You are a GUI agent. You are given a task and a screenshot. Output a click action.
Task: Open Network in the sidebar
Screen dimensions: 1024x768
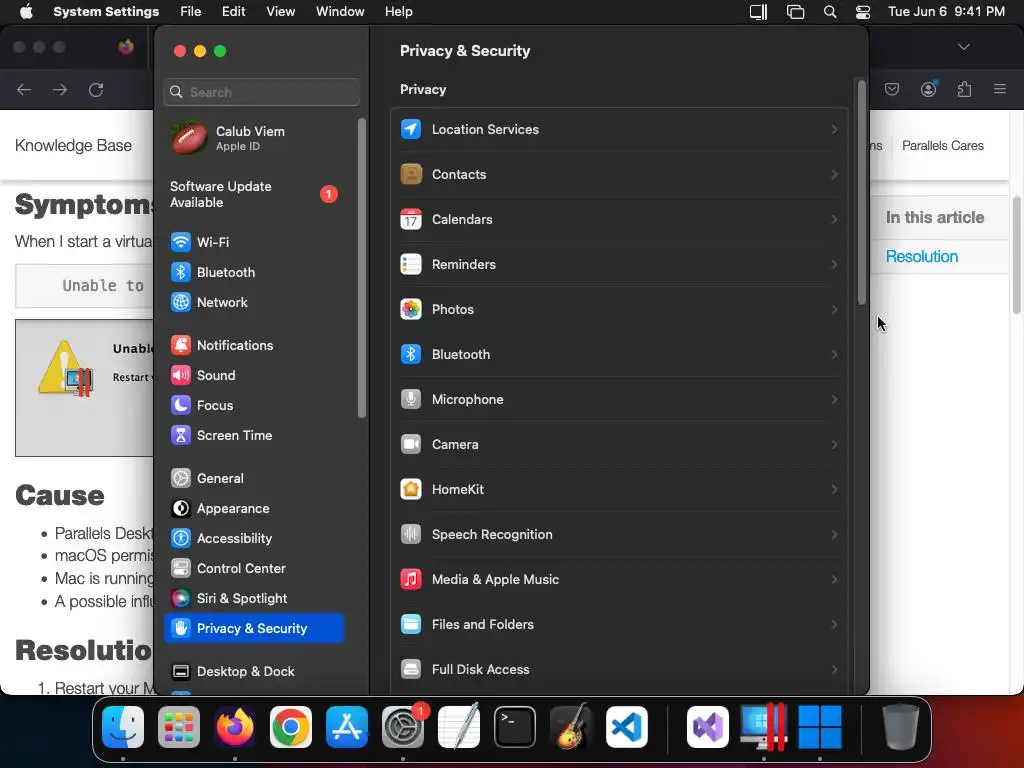[254, 302]
